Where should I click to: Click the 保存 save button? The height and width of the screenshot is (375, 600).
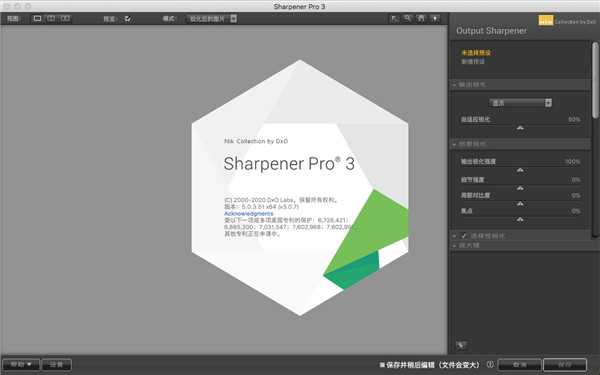click(565, 365)
